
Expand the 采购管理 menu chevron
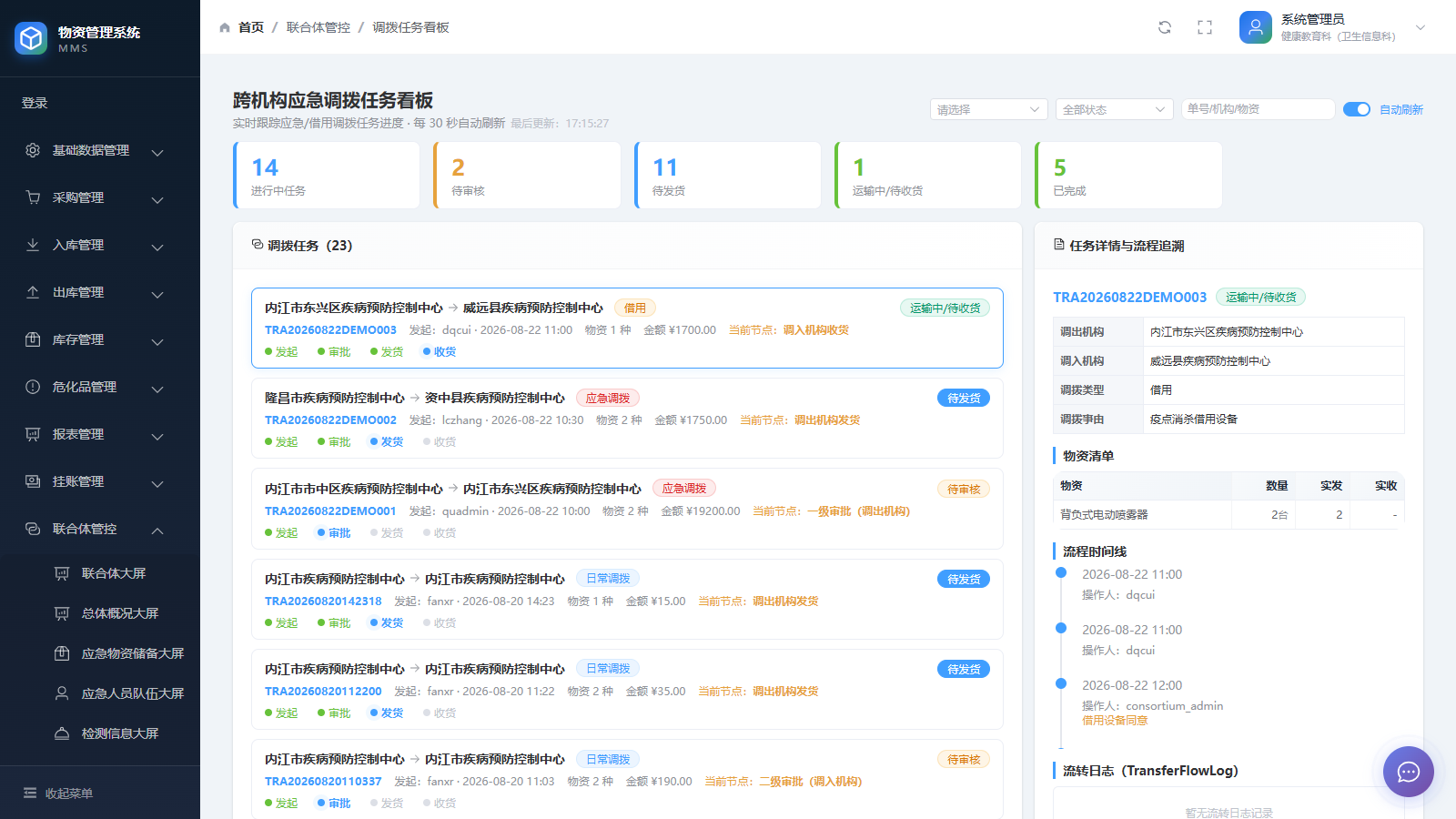[157, 199]
